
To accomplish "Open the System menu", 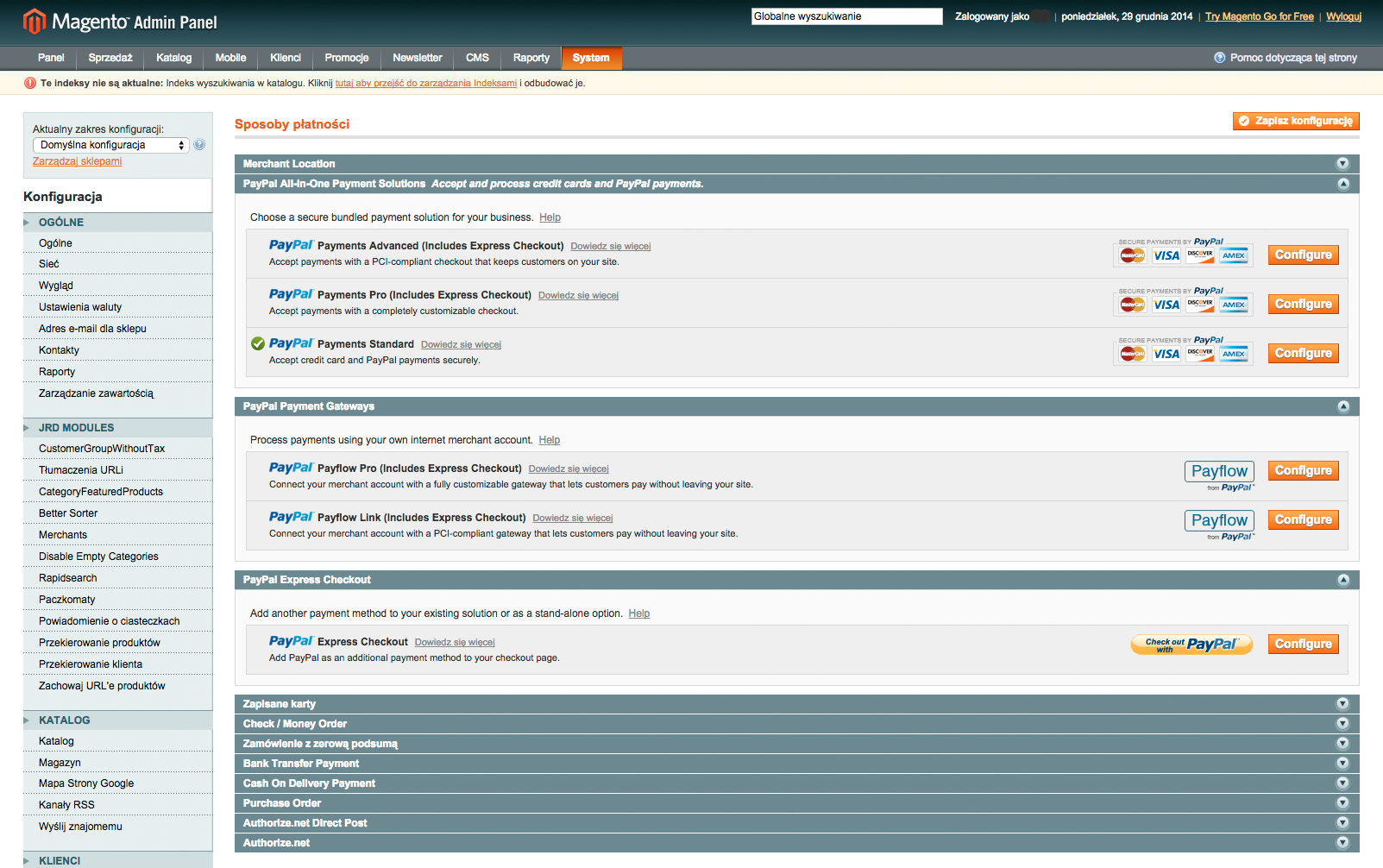I will tap(591, 58).
